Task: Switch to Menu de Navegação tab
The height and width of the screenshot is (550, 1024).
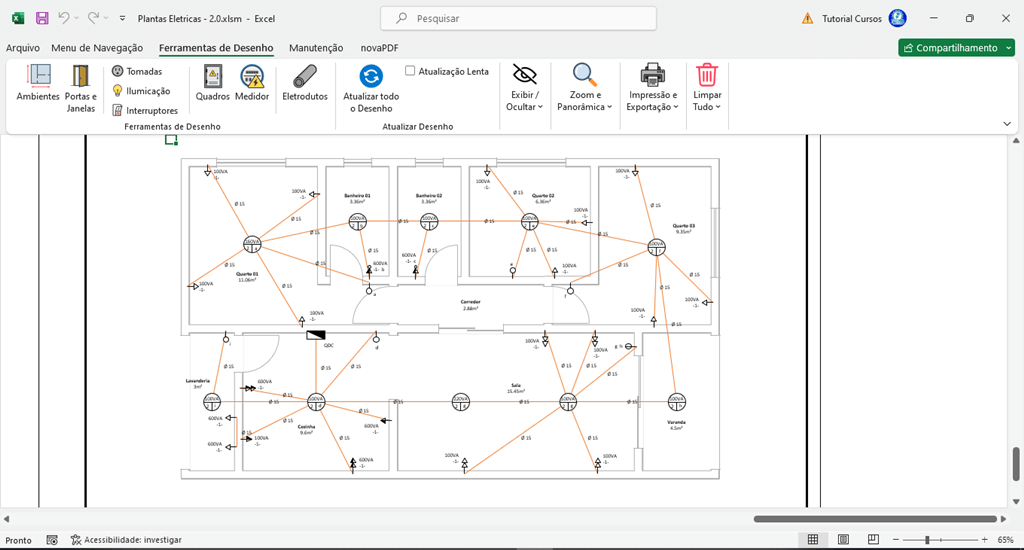Action: click(x=97, y=48)
